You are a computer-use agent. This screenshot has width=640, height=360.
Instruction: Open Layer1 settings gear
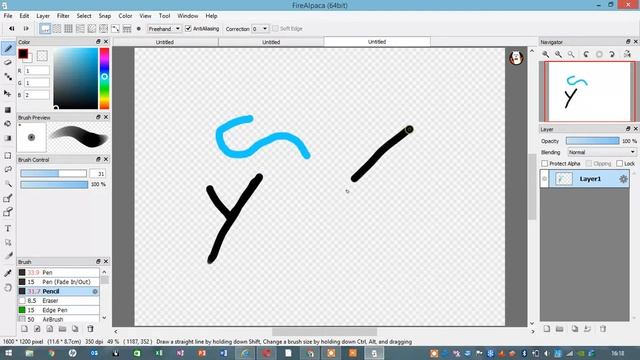(x=623, y=179)
